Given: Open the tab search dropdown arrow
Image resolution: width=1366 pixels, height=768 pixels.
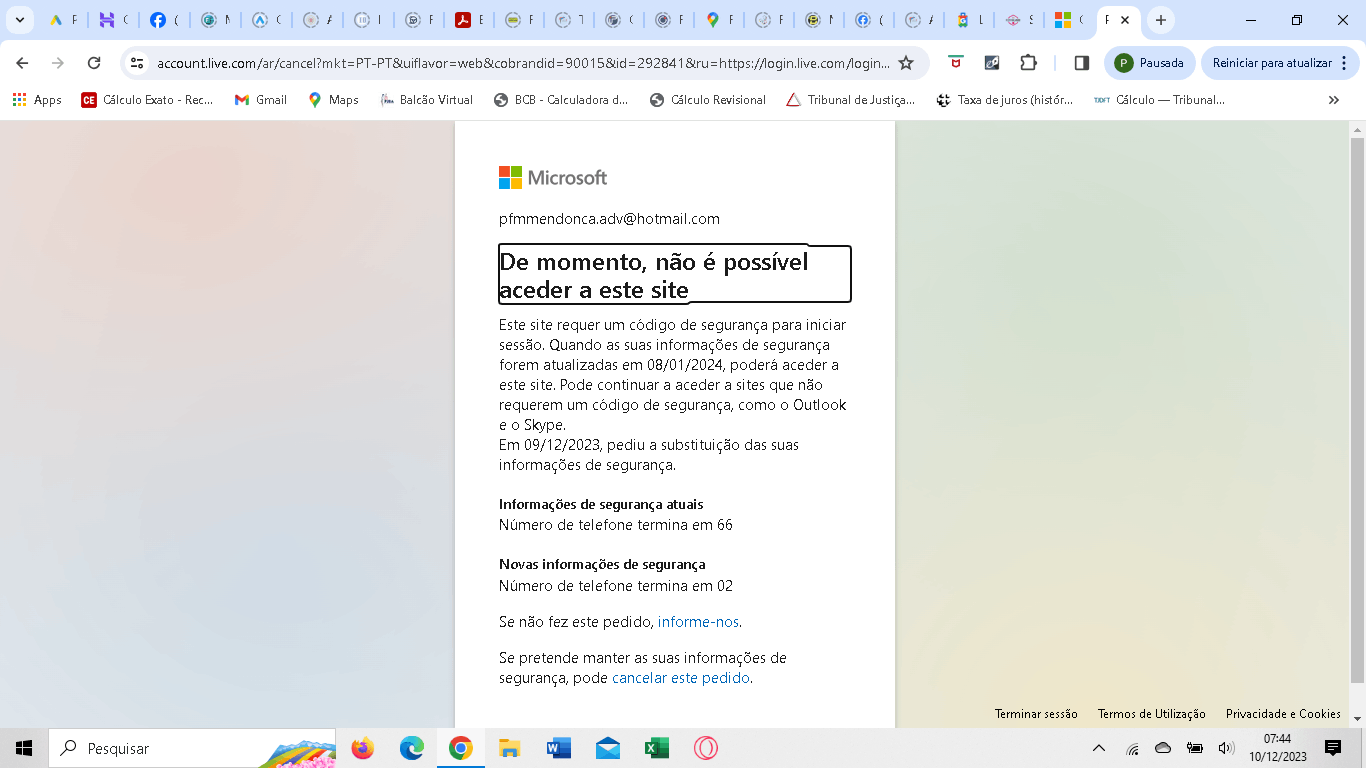Looking at the screenshot, I should click(x=19, y=20).
